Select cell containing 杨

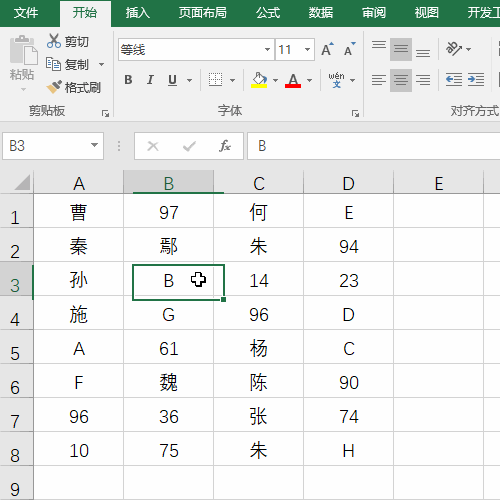[259, 347]
